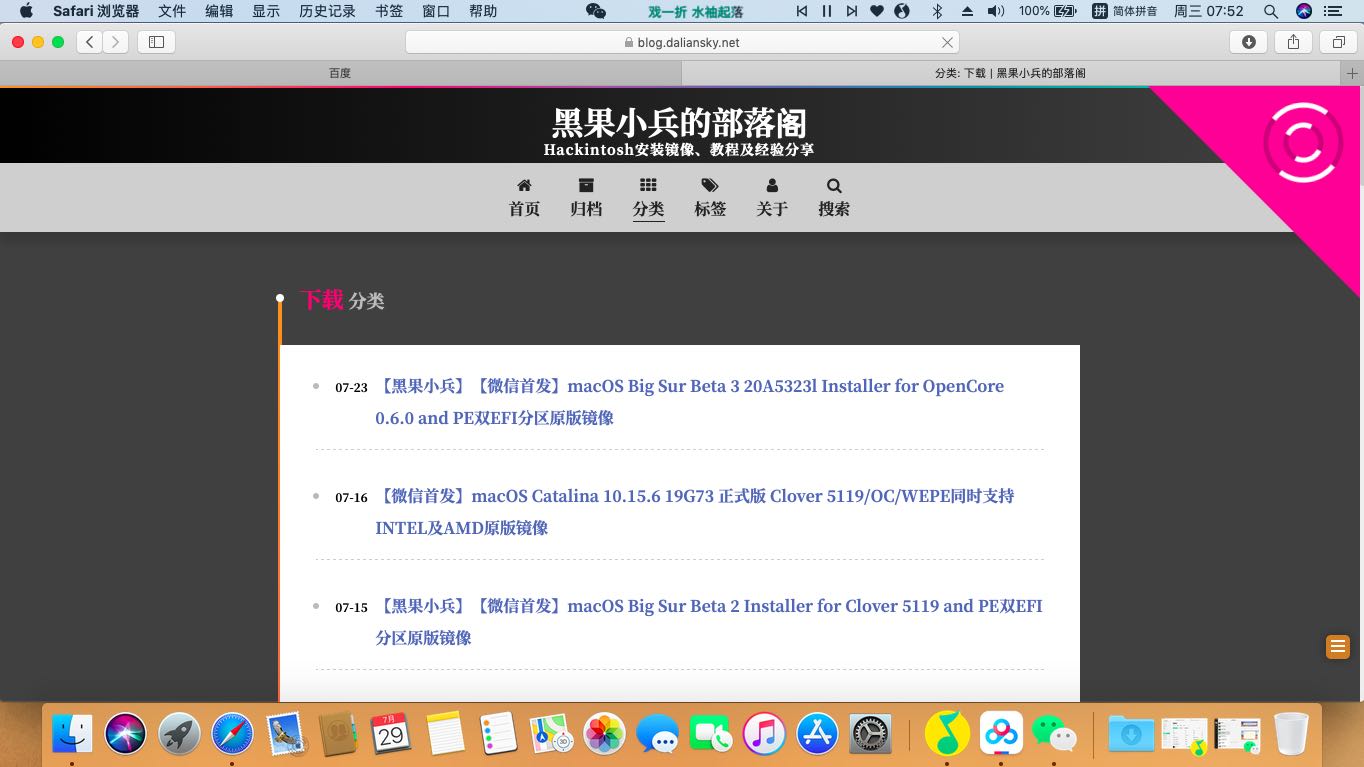Open Messages from the Dock
The height and width of the screenshot is (767, 1364).
[658, 734]
